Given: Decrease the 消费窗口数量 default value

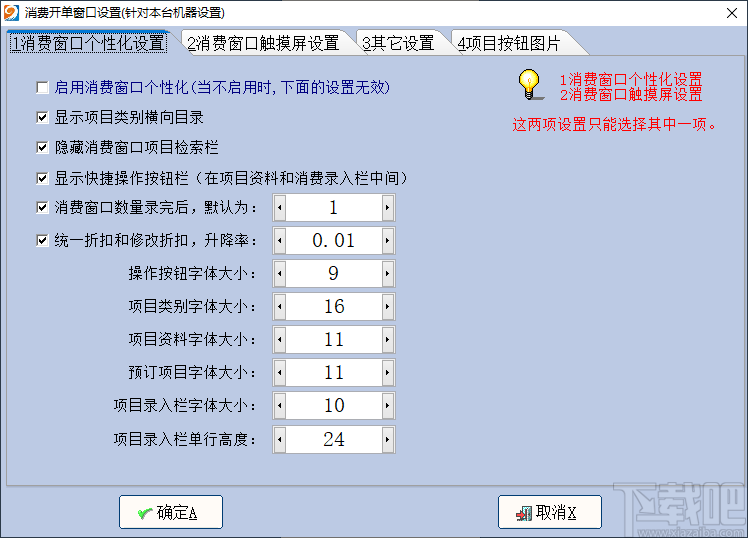Looking at the screenshot, I should click(x=280, y=207).
